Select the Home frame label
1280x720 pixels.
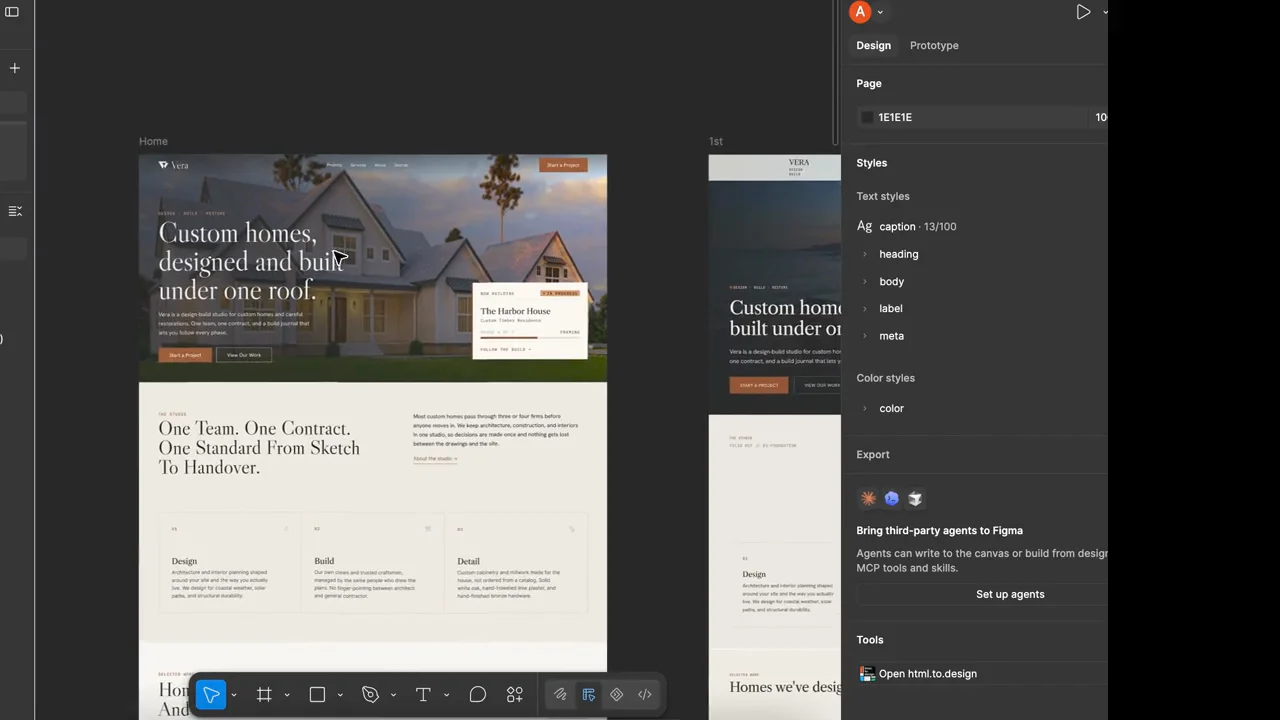tap(153, 142)
